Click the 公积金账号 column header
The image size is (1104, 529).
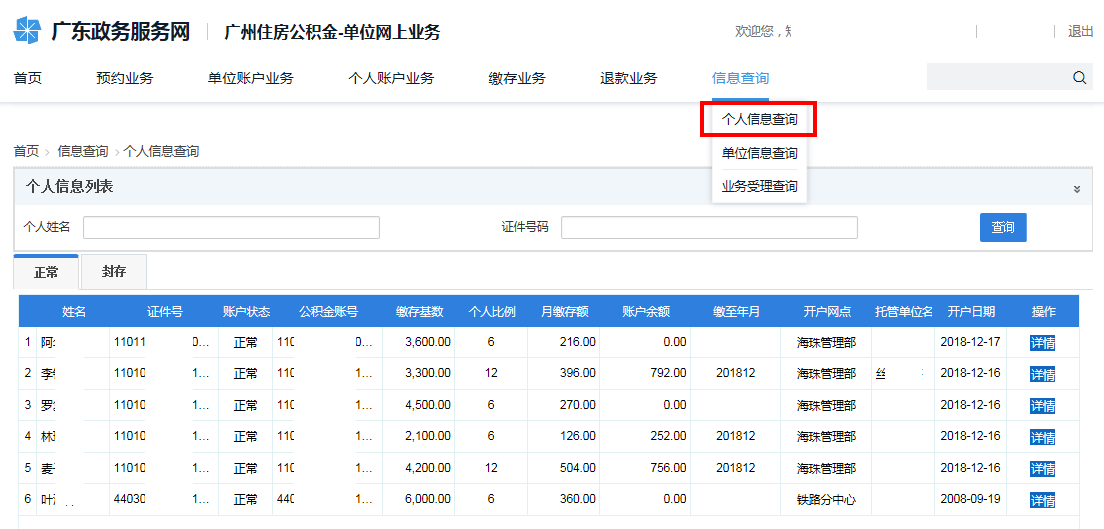(x=328, y=311)
